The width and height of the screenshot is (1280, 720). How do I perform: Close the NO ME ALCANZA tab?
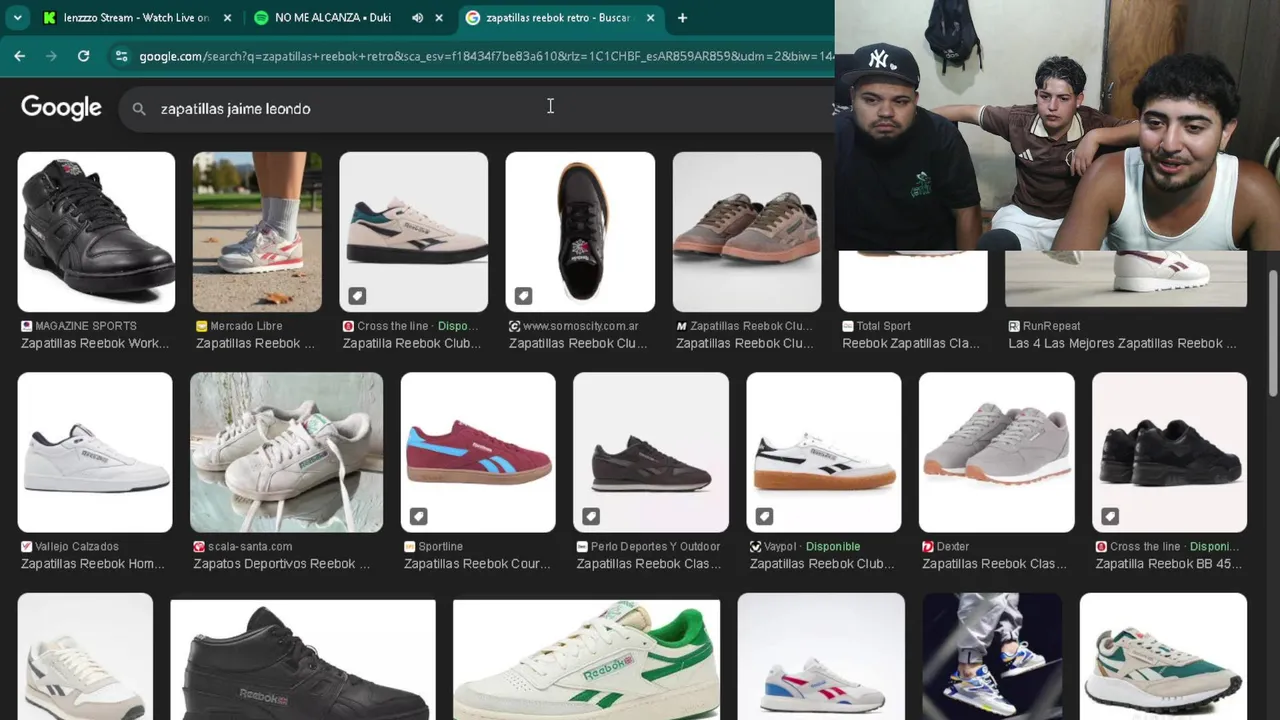[438, 18]
